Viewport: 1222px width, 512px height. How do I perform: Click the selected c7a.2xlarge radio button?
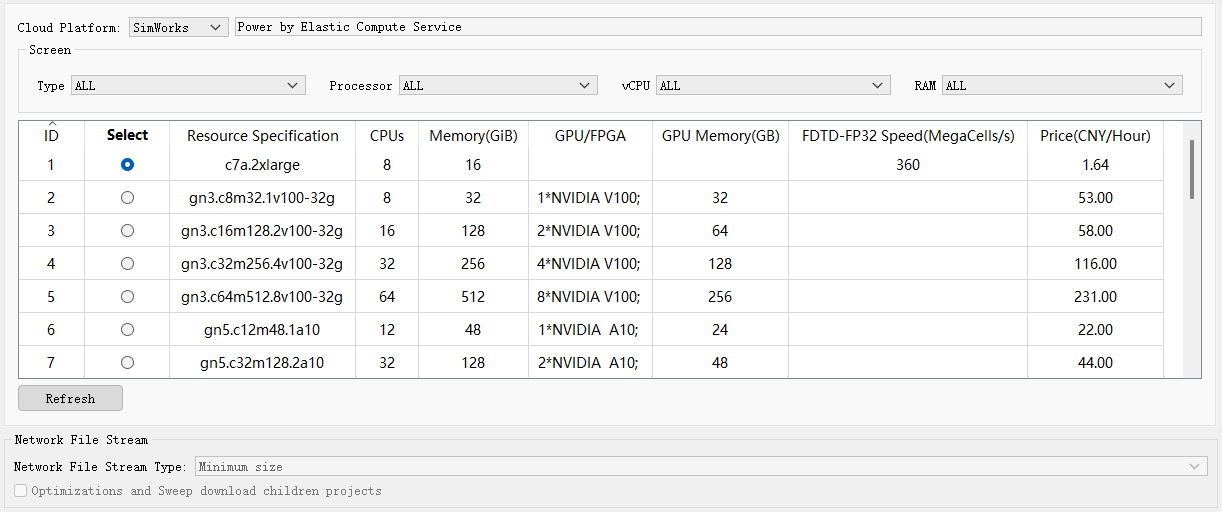[127, 165]
